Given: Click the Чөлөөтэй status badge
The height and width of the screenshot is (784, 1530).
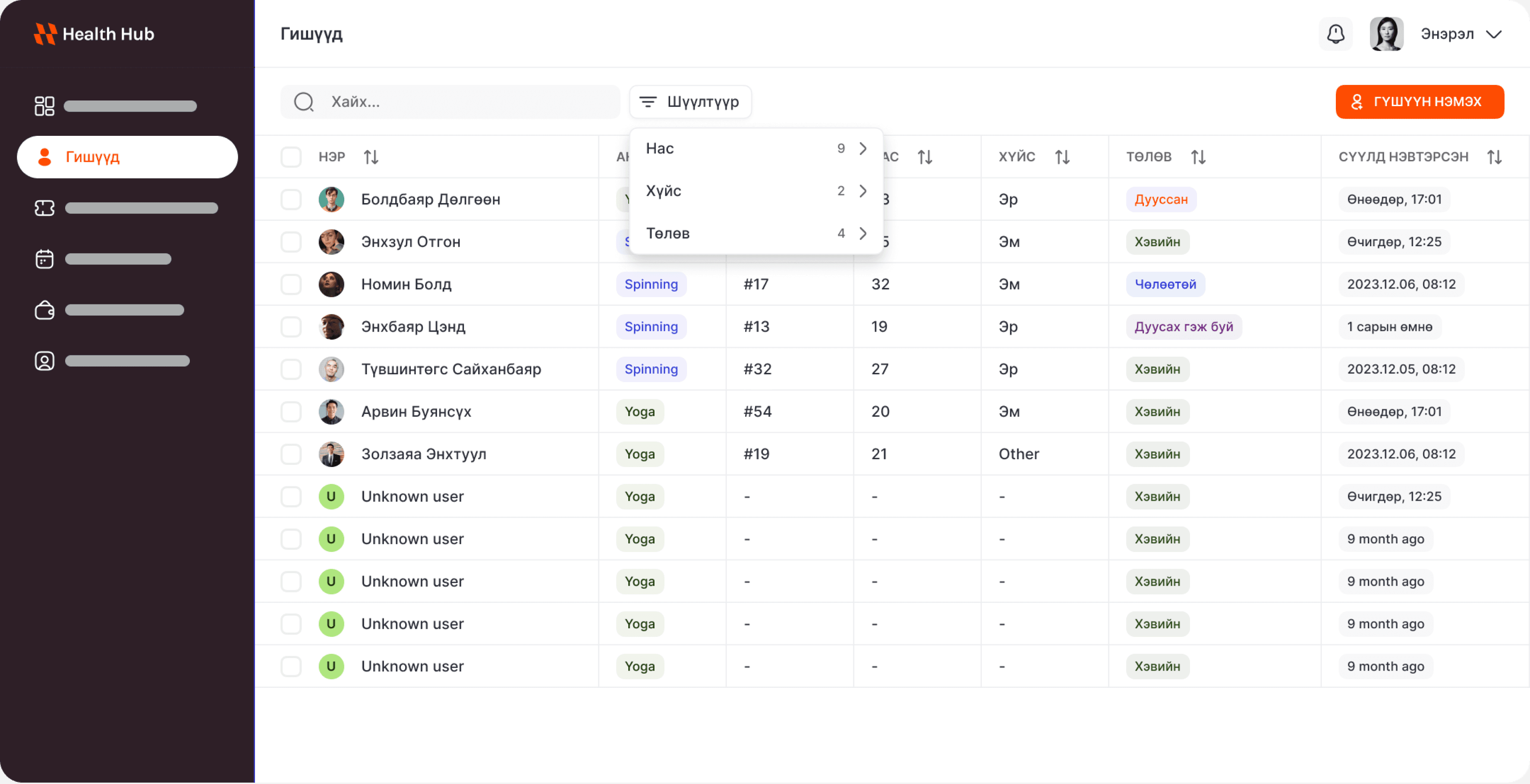Looking at the screenshot, I should point(1165,284).
